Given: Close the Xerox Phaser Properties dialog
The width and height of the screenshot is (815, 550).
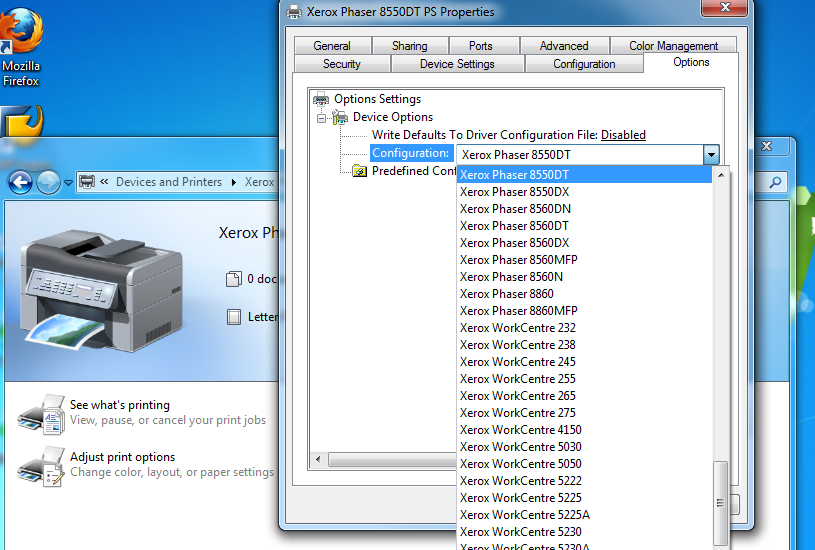Looking at the screenshot, I should (x=725, y=7).
